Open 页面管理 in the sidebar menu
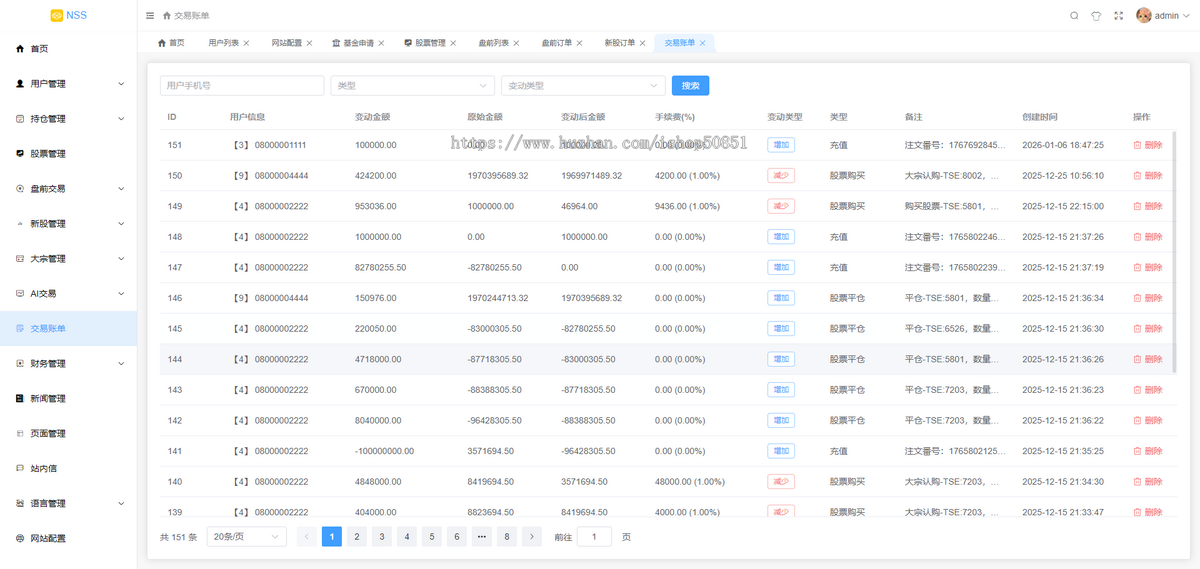 [x=68, y=434]
